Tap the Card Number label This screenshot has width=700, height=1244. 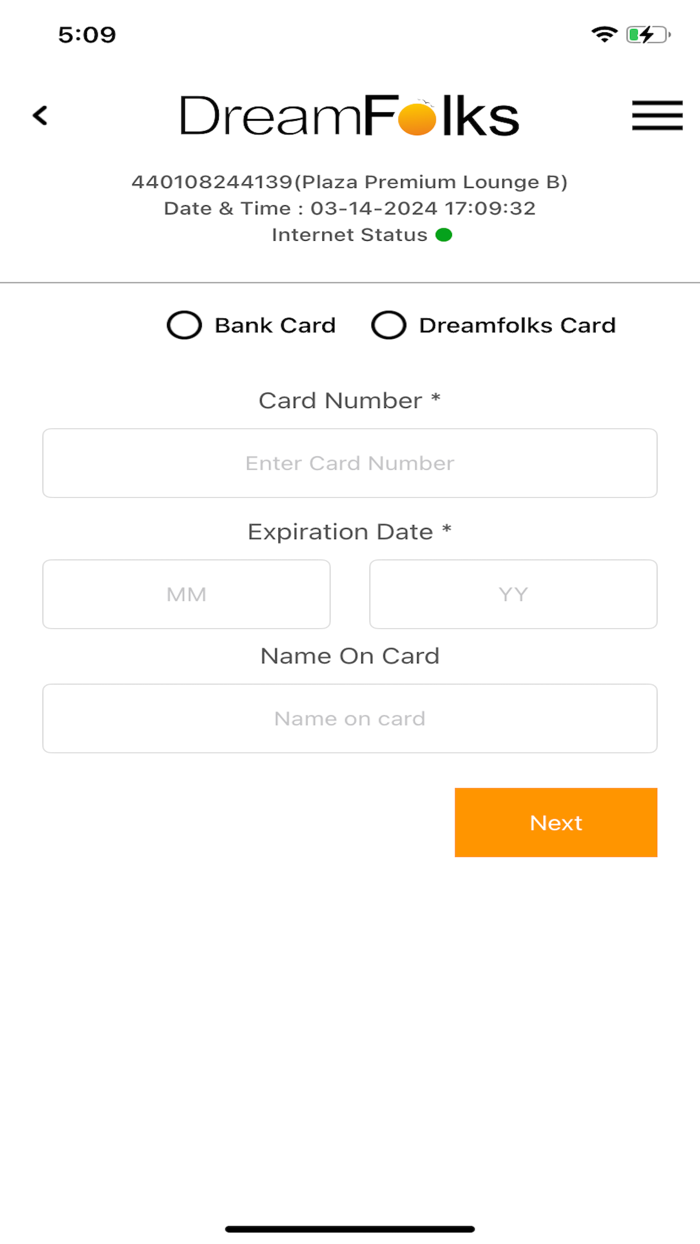349,399
